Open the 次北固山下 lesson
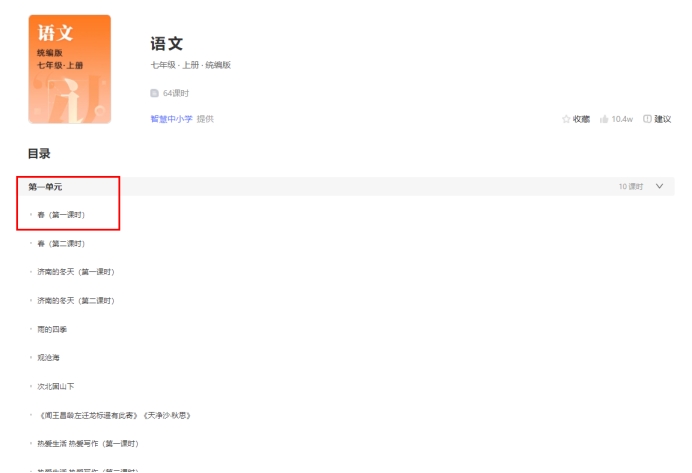692x473 pixels. [x=56, y=386]
